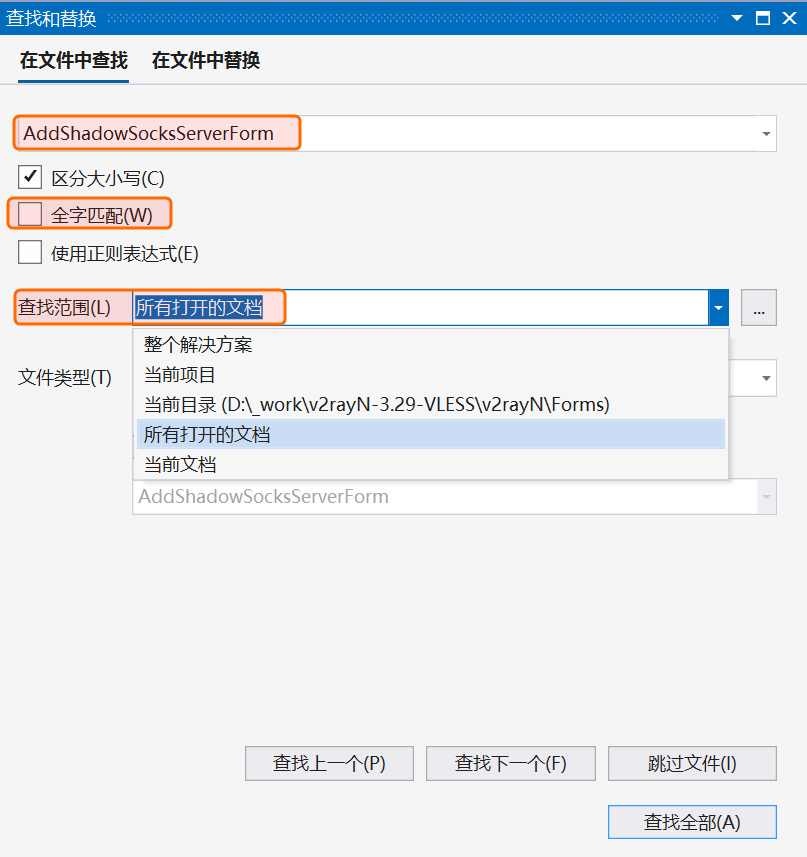This screenshot has height=857, width=807.
Task: Expand the 文件类型 dropdown arrow
Action: coord(765,378)
